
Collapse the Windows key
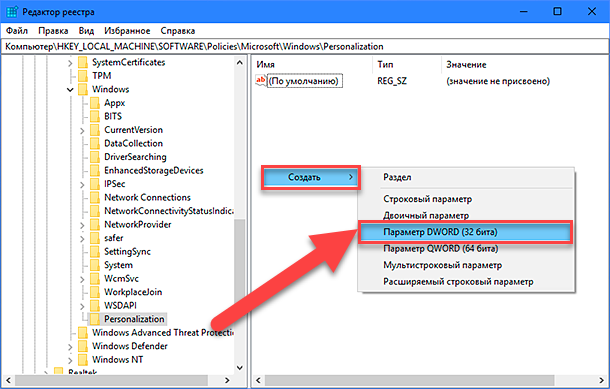point(70,90)
